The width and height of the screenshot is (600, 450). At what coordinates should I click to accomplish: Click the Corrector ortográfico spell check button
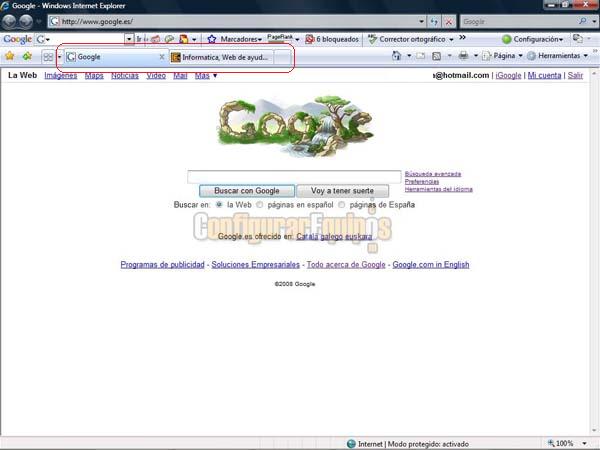[x=406, y=39]
